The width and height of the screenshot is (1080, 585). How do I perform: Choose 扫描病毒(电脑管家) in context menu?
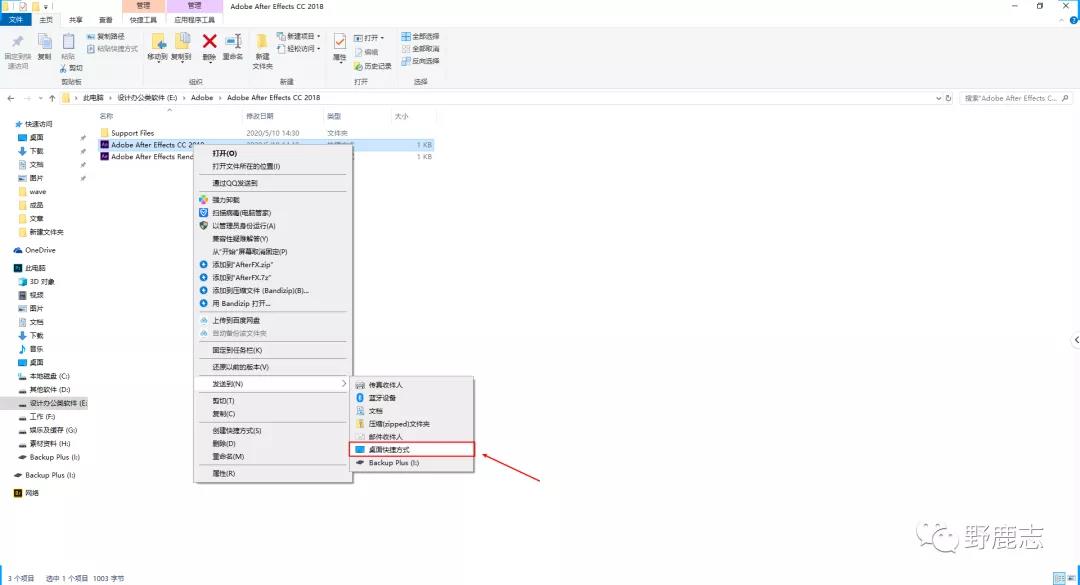tap(241, 213)
